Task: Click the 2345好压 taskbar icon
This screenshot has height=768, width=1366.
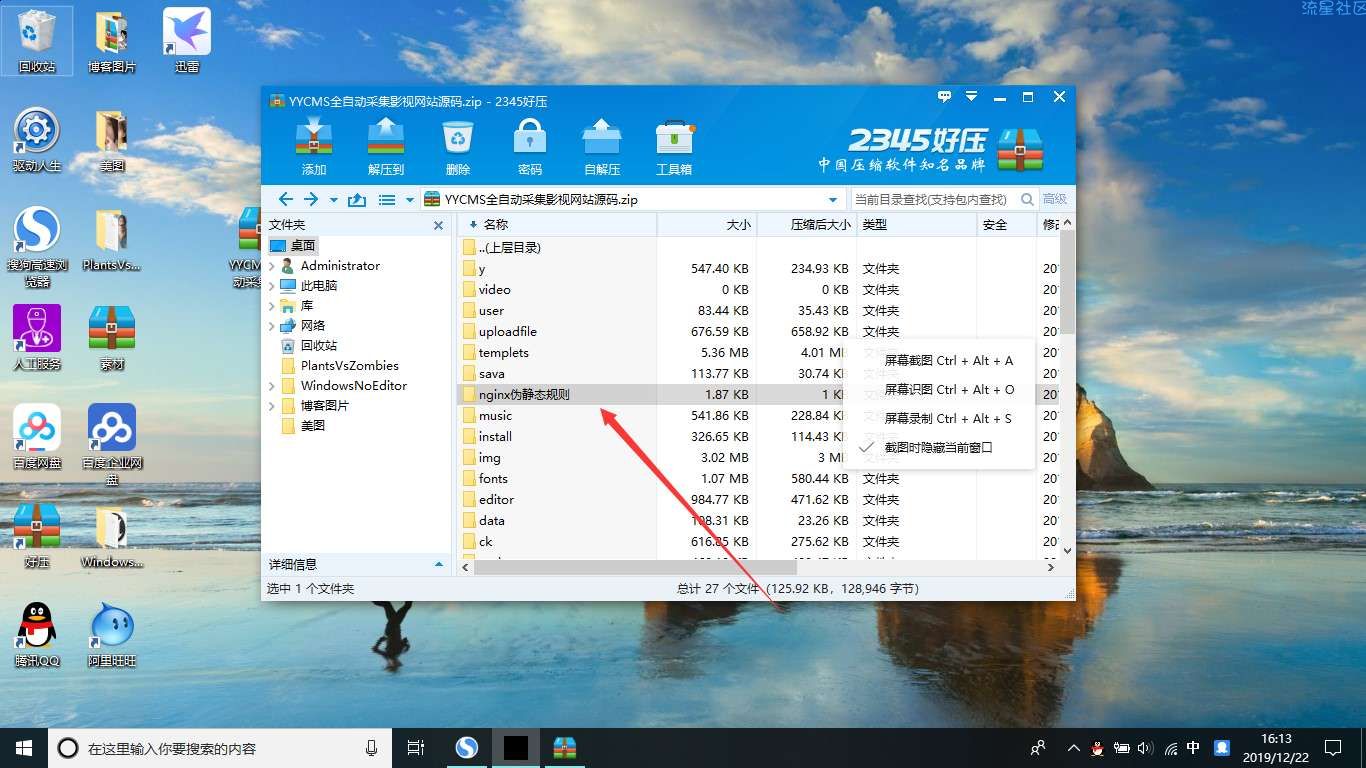Action: tap(565, 747)
